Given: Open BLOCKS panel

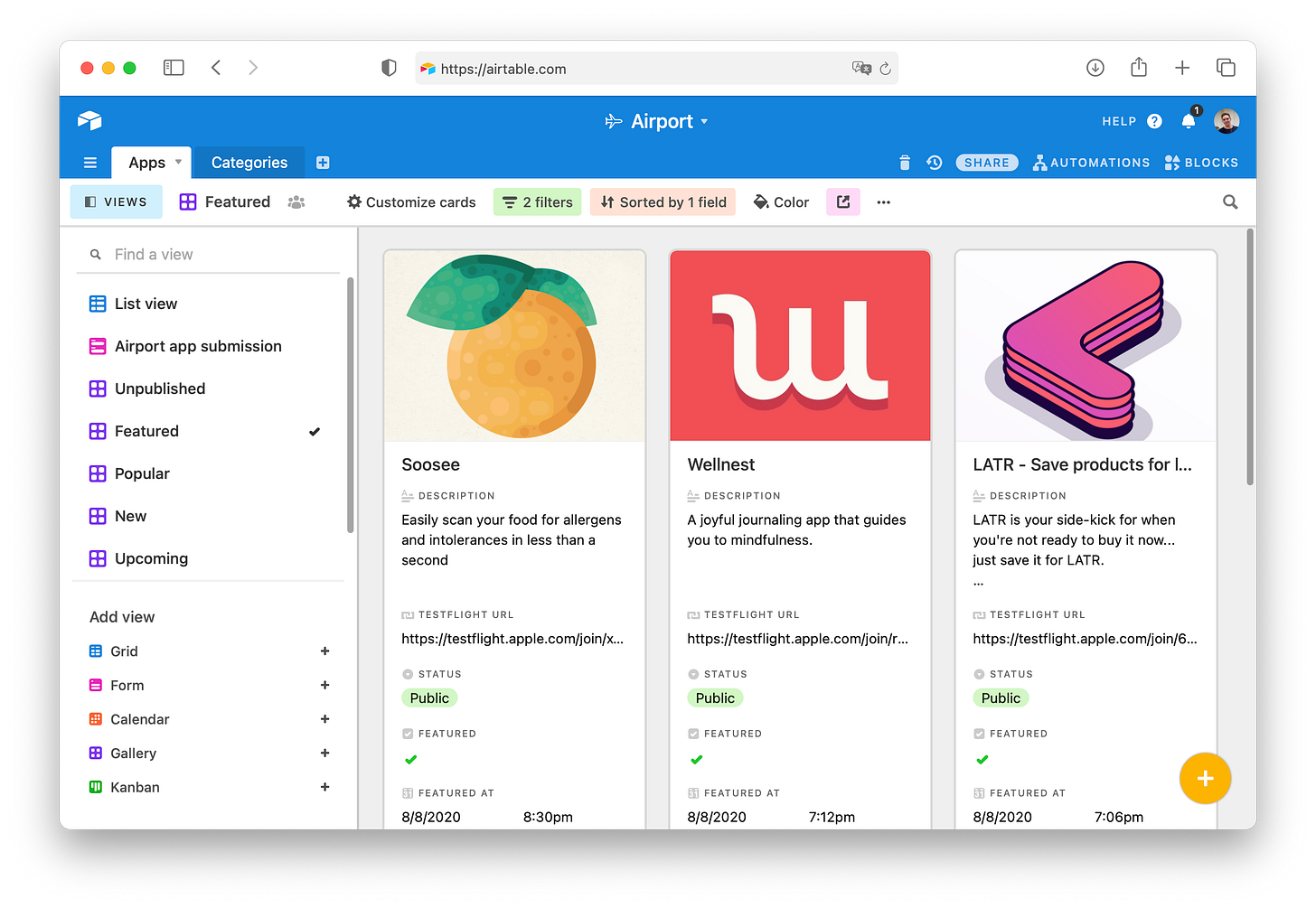Looking at the screenshot, I should 1201,163.
